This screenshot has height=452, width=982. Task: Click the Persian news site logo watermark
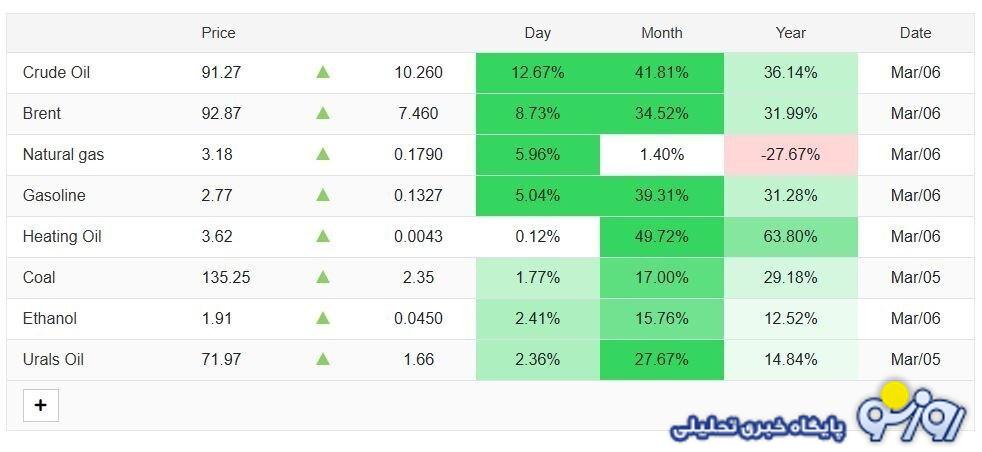point(818,413)
